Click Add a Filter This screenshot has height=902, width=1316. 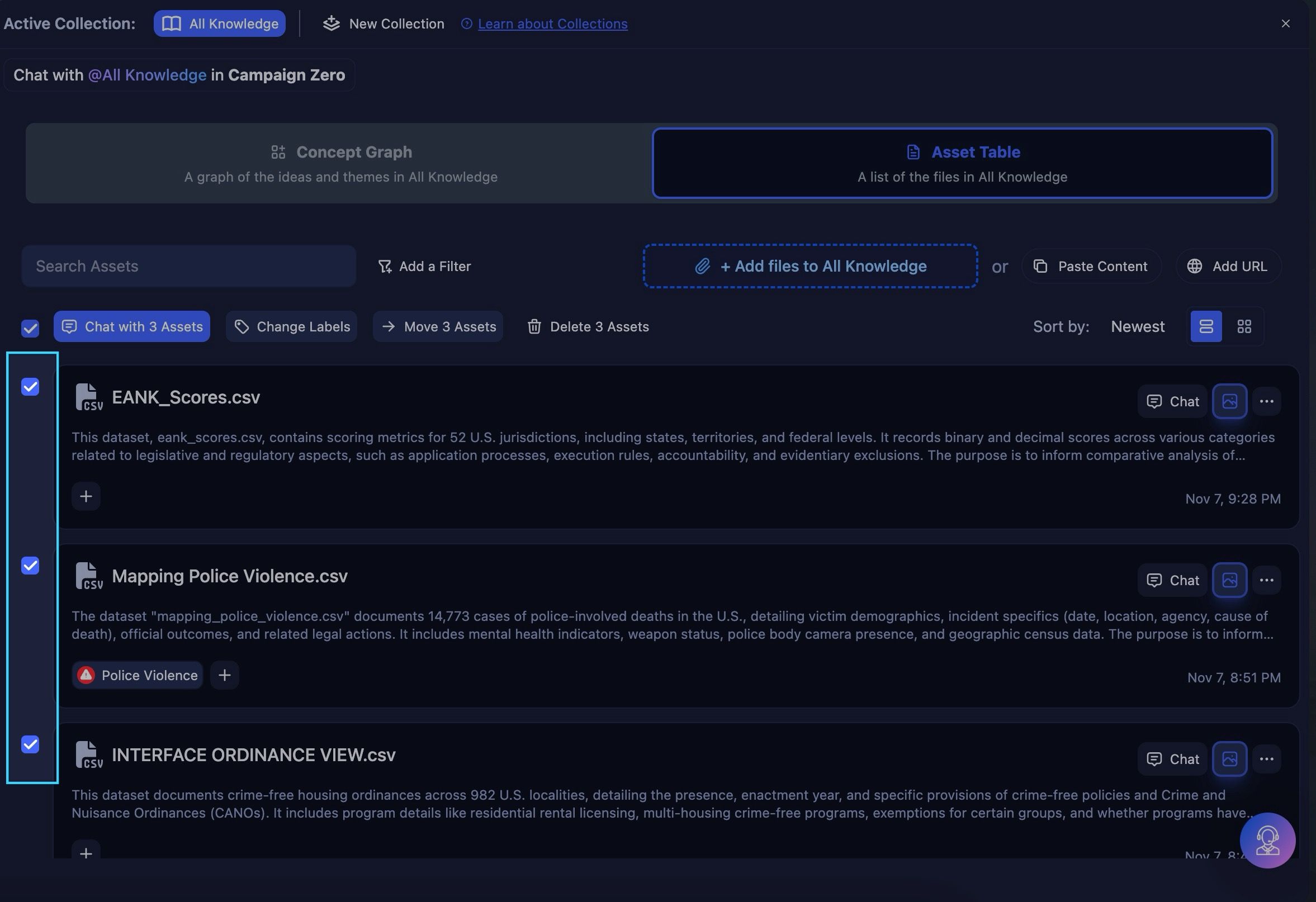coord(424,266)
